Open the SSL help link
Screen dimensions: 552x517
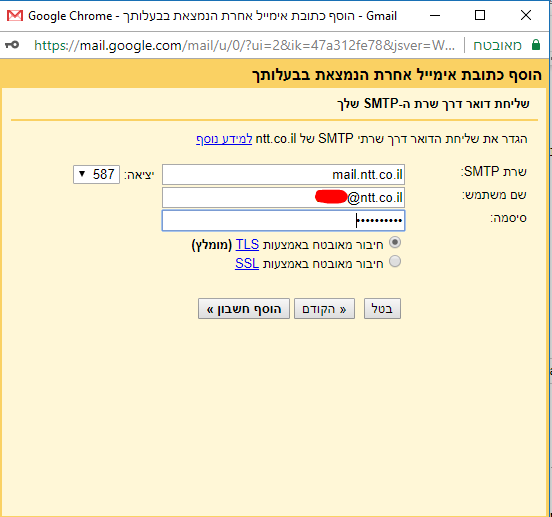point(247,263)
